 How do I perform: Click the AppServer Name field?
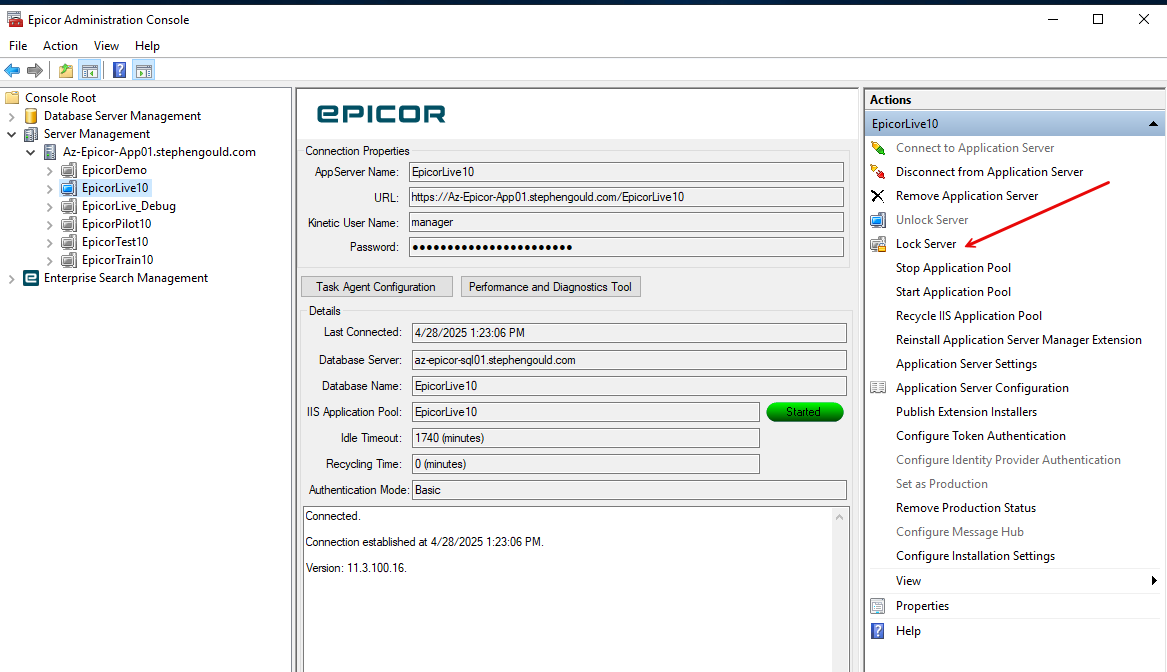click(x=626, y=172)
